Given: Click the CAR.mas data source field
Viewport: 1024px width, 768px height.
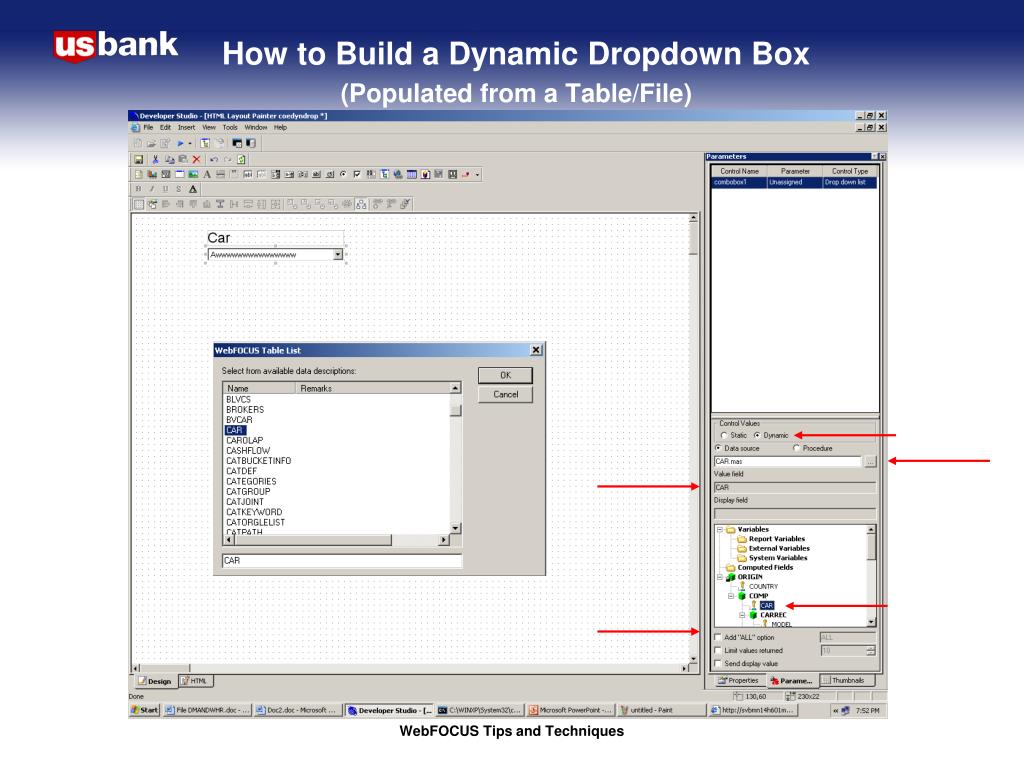Looking at the screenshot, I should pos(788,462).
